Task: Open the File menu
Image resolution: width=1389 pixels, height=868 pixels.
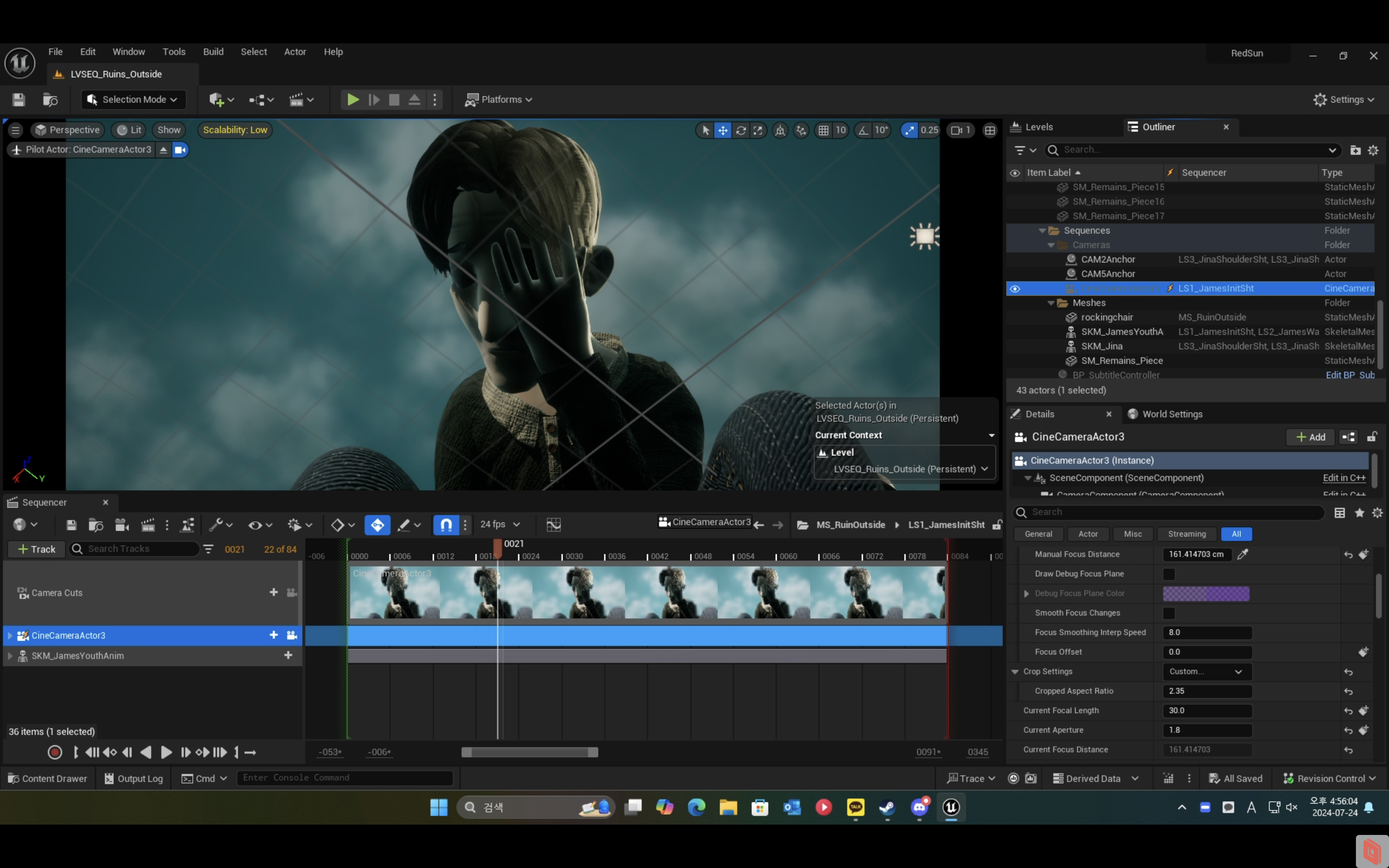Action: pos(56,52)
